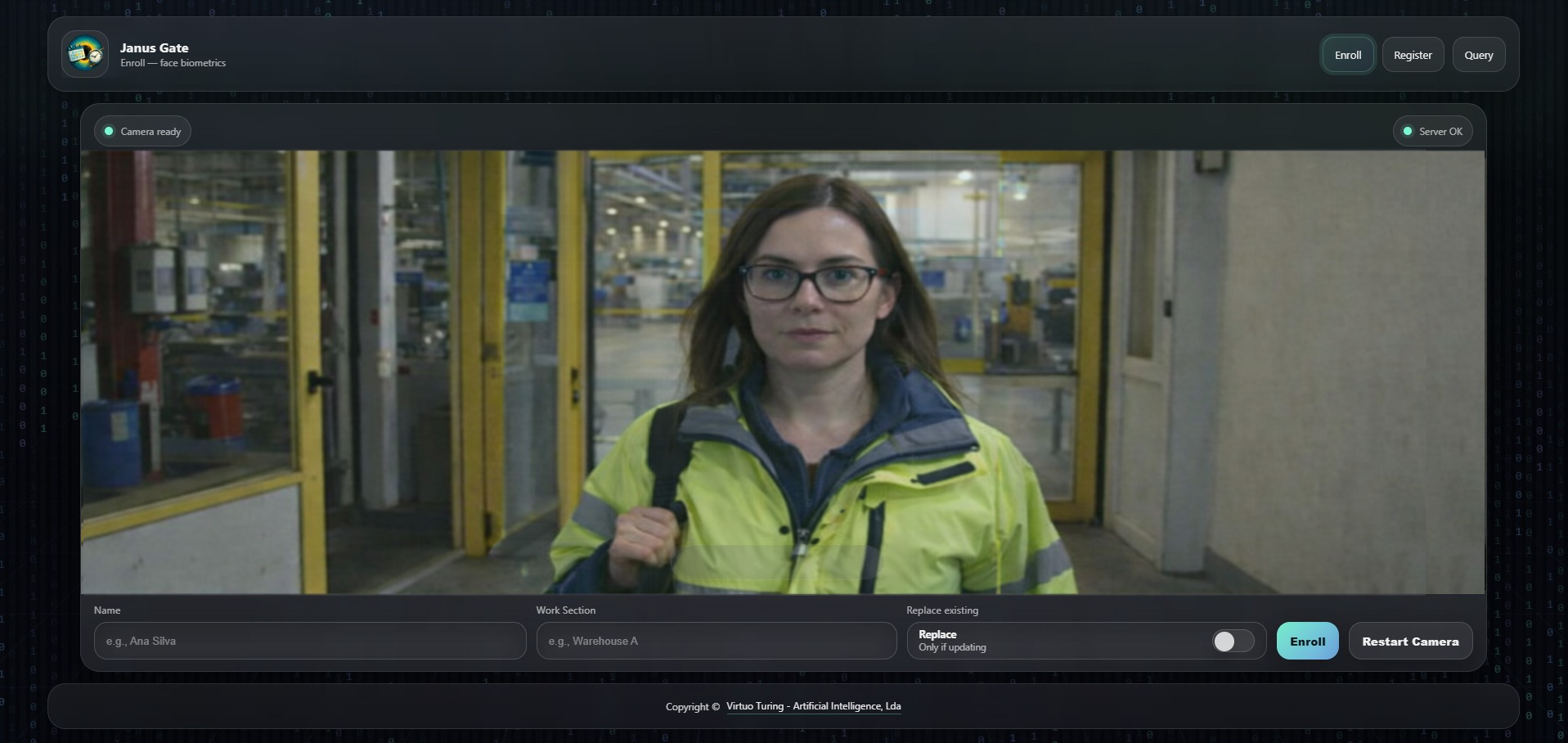
Task: Focus the Name input field
Action: pos(310,641)
